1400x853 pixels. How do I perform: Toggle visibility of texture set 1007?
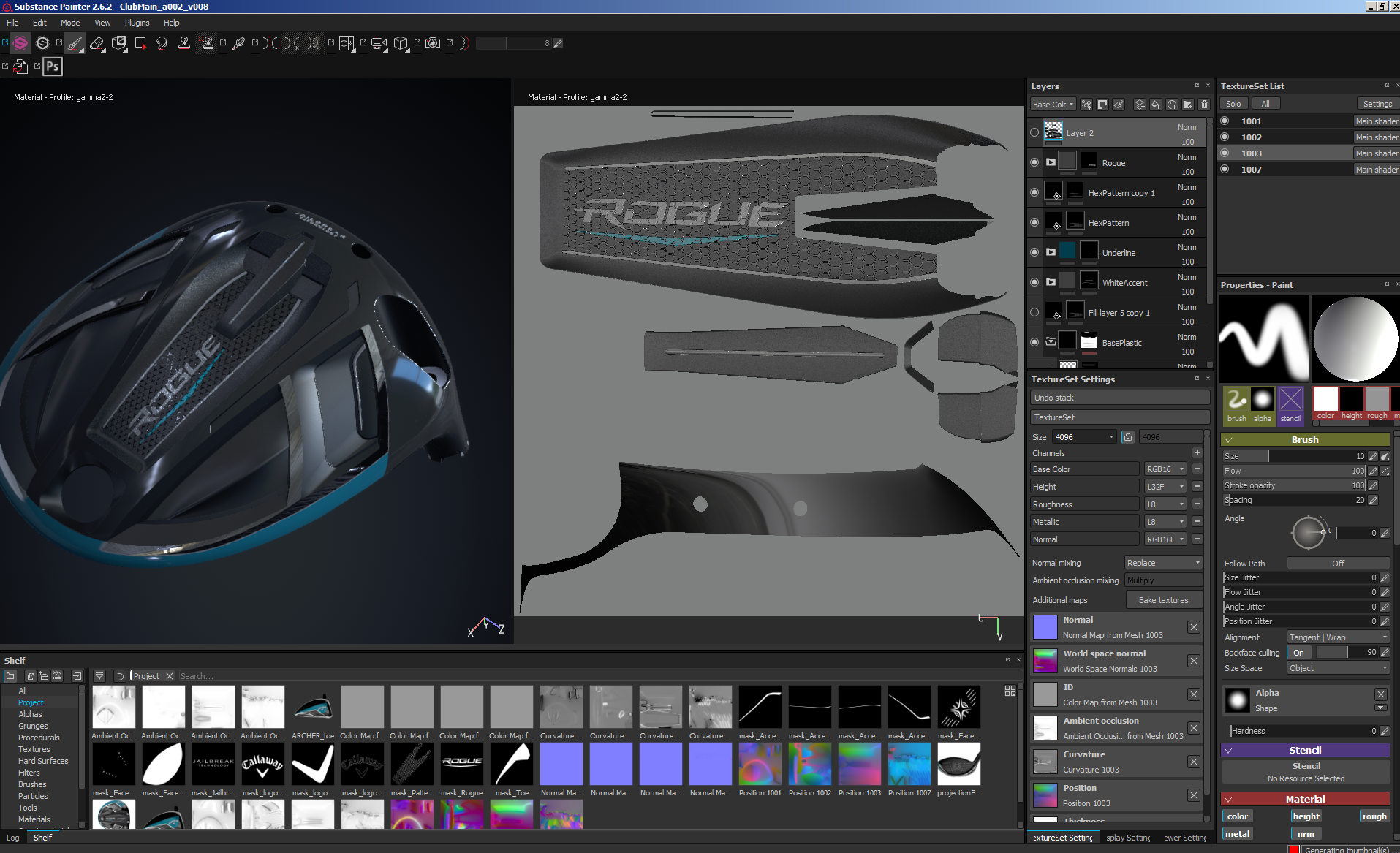(x=1225, y=170)
